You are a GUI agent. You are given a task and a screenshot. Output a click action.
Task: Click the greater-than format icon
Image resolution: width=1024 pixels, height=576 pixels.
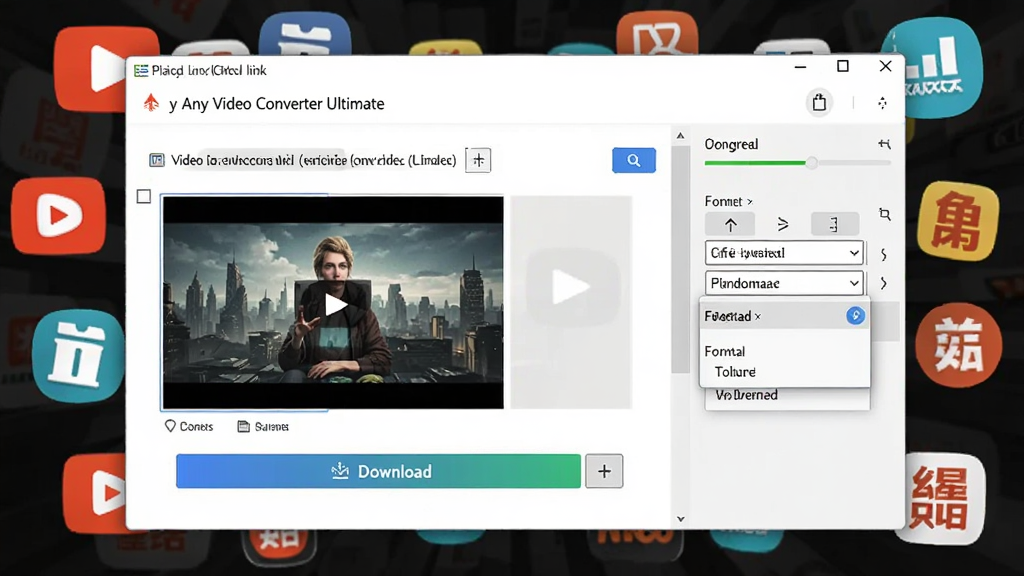tap(783, 225)
